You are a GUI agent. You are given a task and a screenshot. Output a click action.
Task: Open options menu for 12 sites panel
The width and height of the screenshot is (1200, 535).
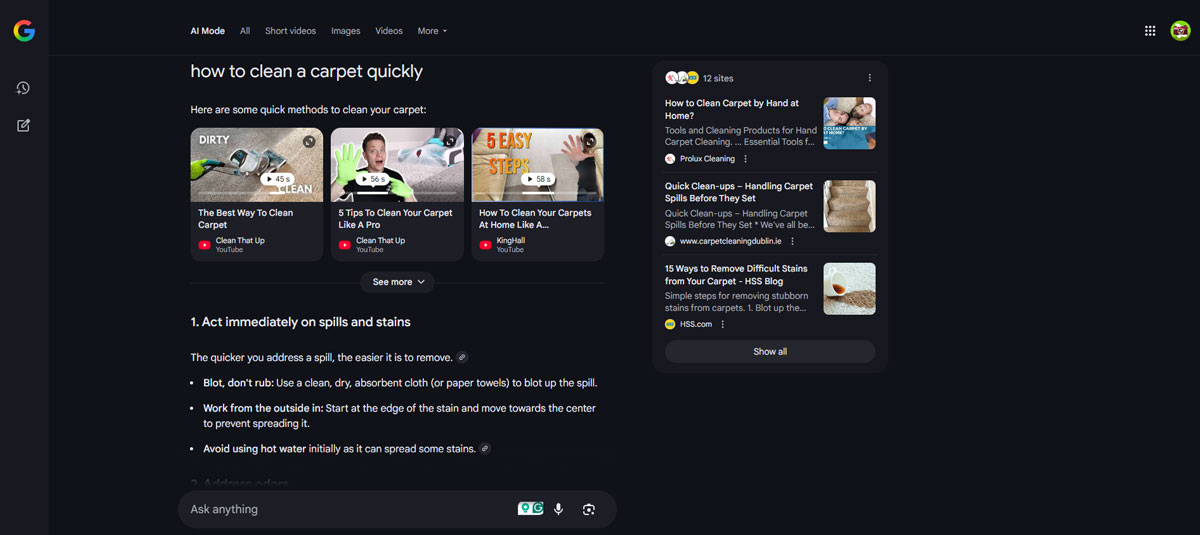[869, 78]
